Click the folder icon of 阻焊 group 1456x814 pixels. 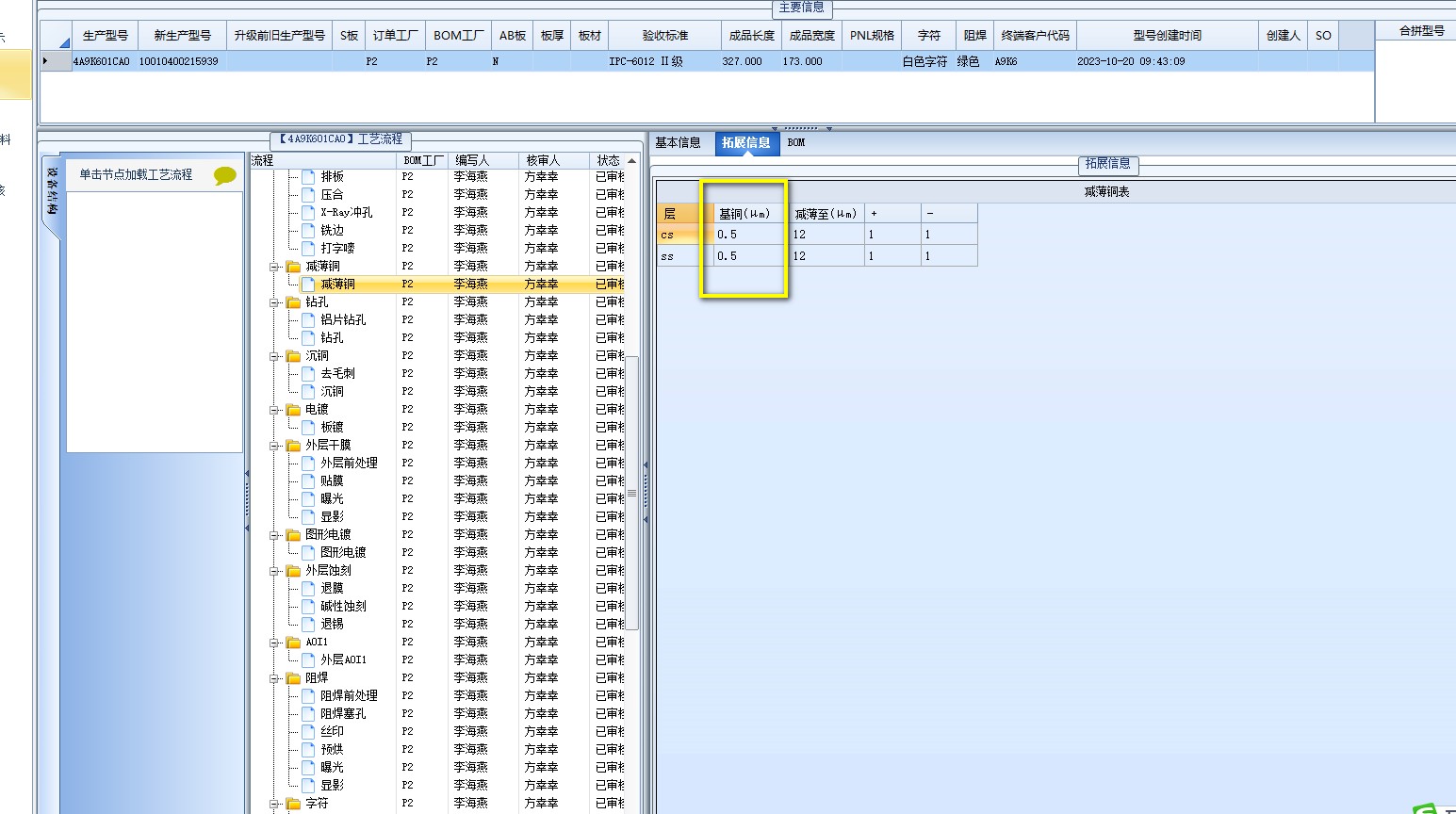pyautogui.click(x=293, y=677)
